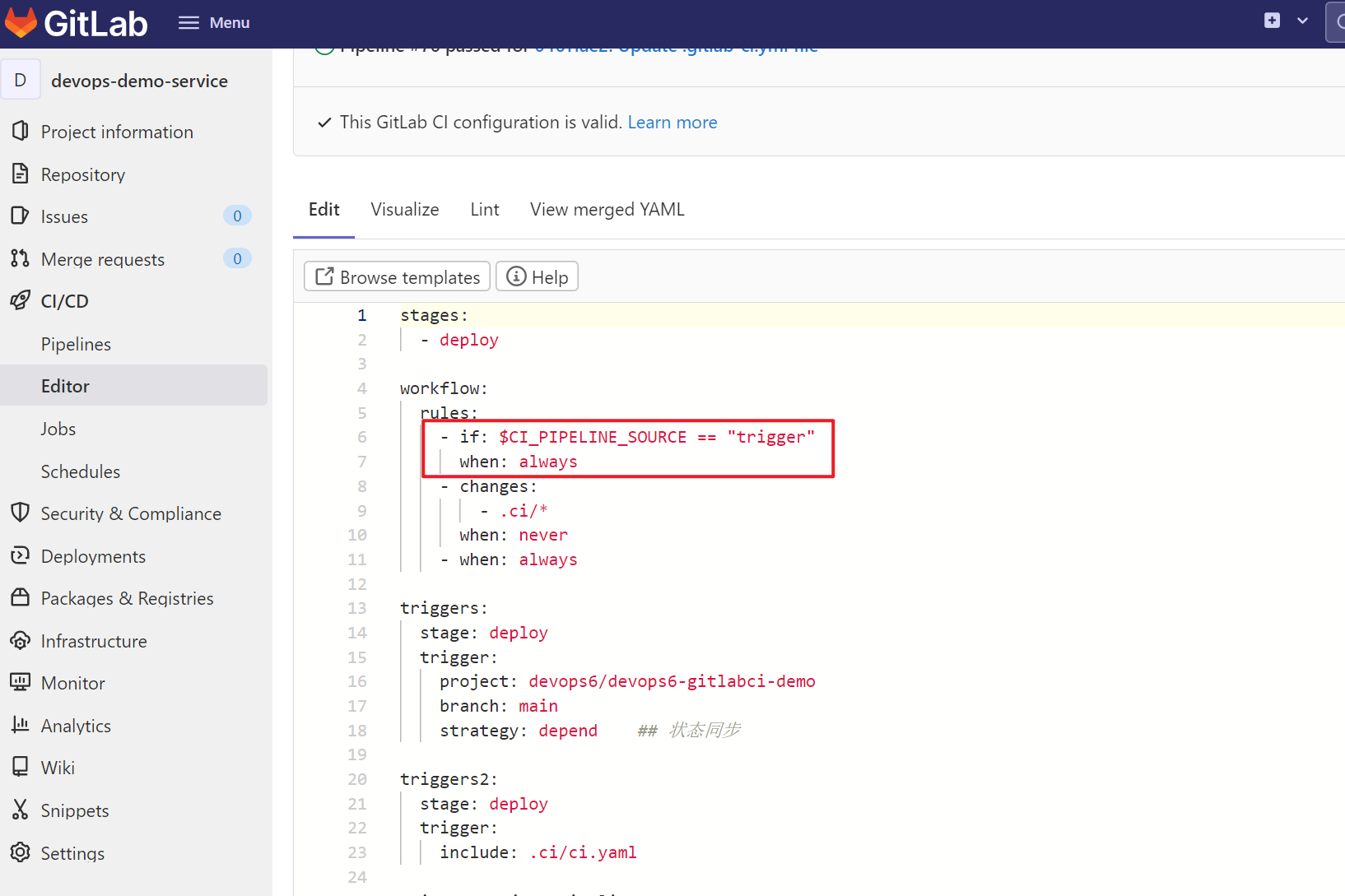Viewport: 1345px width, 896px height.
Task: Open the devops-demo-service project name link
Action: 139,81
